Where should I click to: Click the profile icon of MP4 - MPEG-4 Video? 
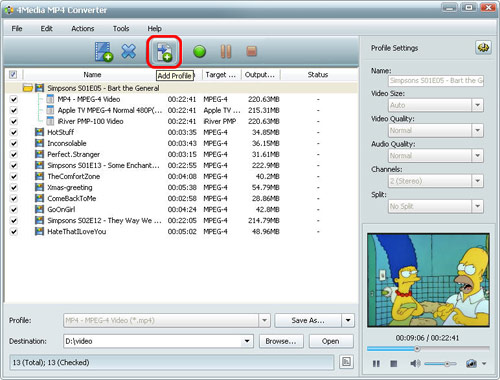(50, 99)
